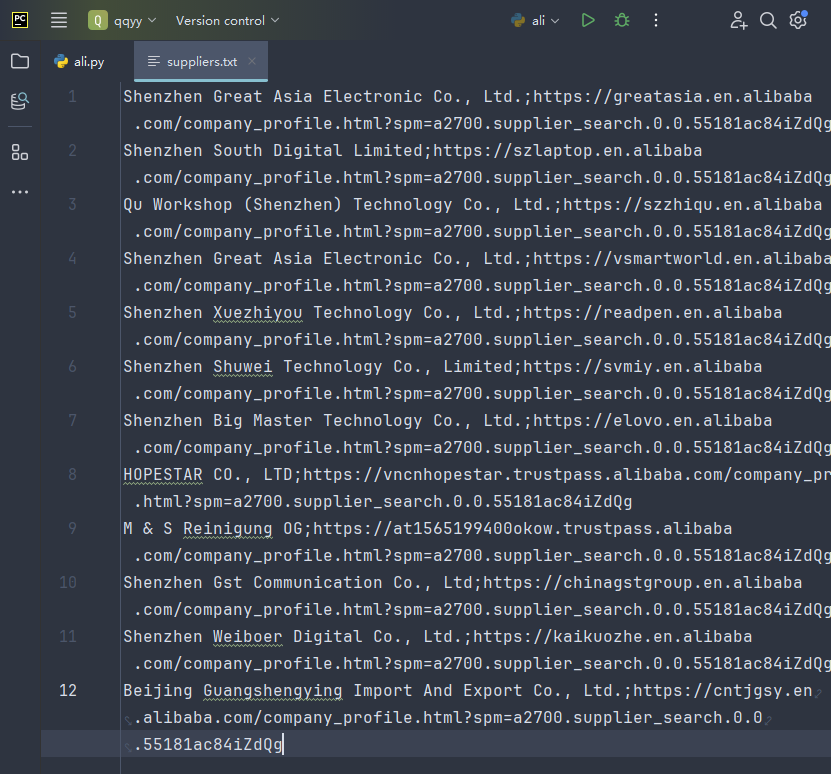Run the ali configuration
Viewport: 831px width, 774px height.
tap(588, 20)
